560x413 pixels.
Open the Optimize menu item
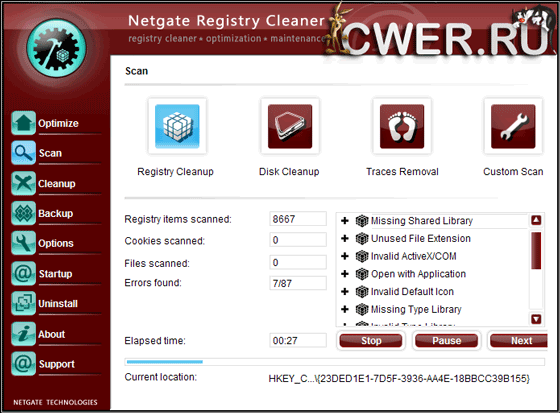(58, 123)
